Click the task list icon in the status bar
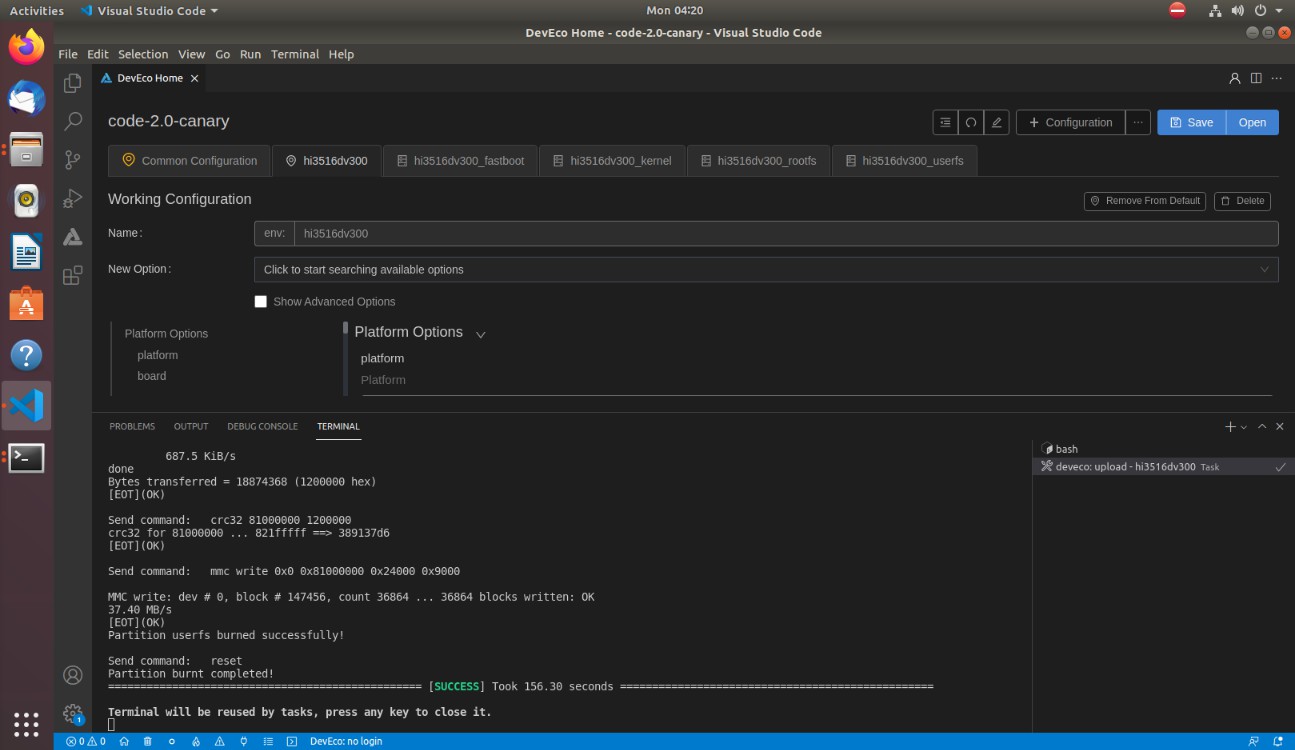The image size is (1295, 750). [268, 742]
